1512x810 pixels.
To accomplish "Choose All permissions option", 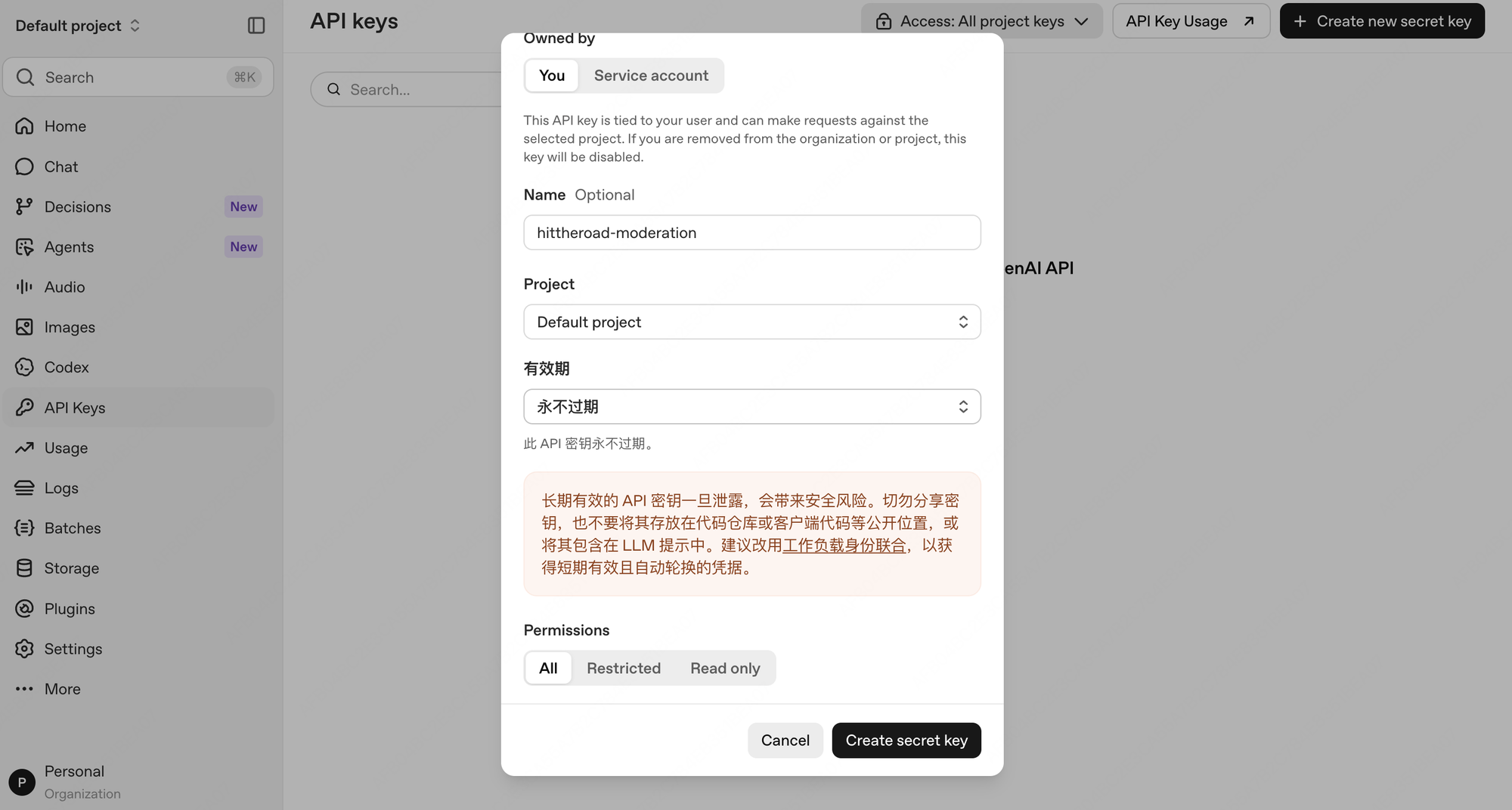I will [548, 668].
